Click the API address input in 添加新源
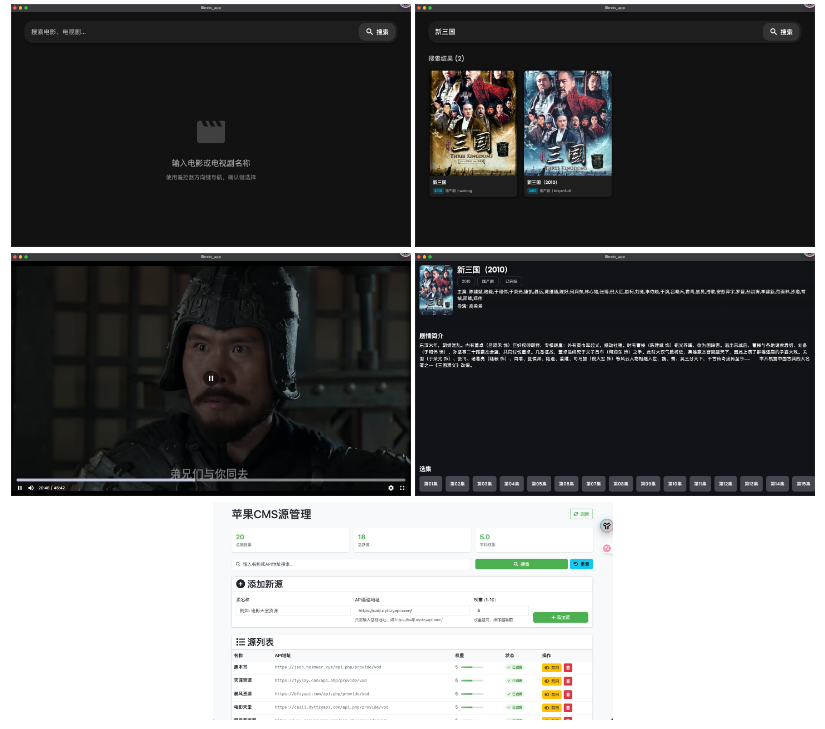Image resolution: width=825 pixels, height=729 pixels. (x=412, y=611)
